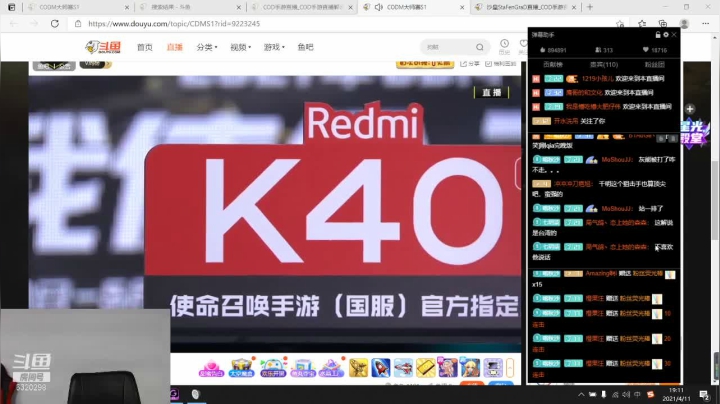720x404 pixels.
Task: Click the Douyu logo
Action: click(x=103, y=47)
